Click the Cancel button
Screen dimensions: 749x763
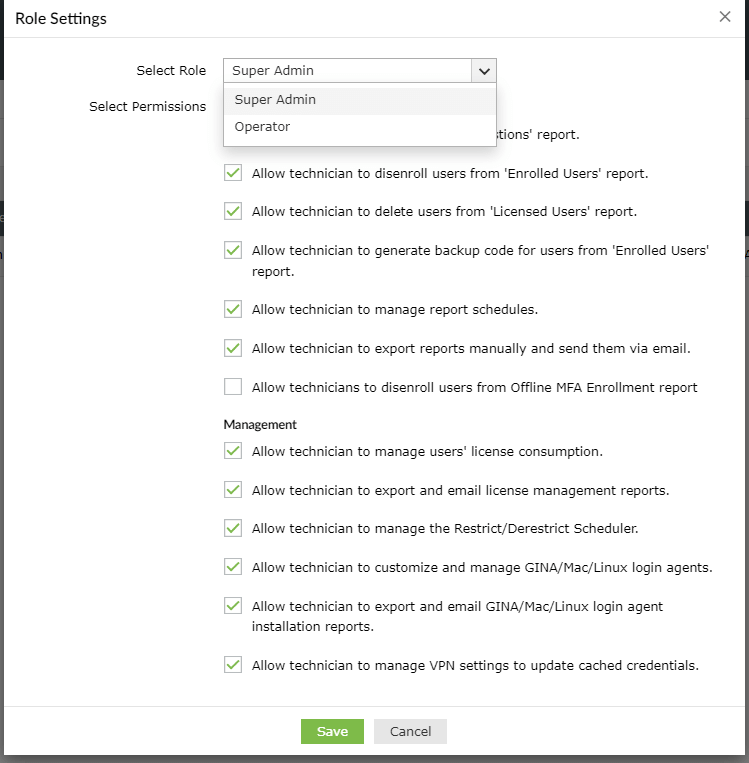pyautogui.click(x=410, y=731)
